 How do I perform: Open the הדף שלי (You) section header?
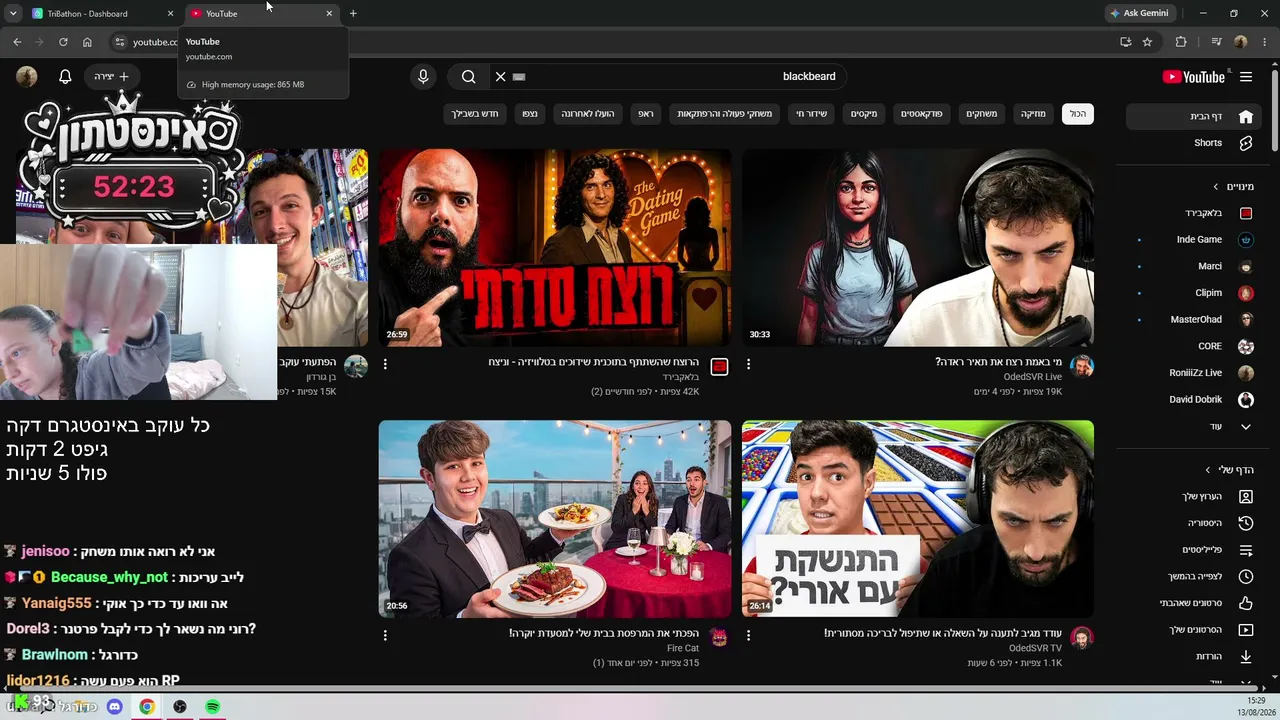[1230, 470]
